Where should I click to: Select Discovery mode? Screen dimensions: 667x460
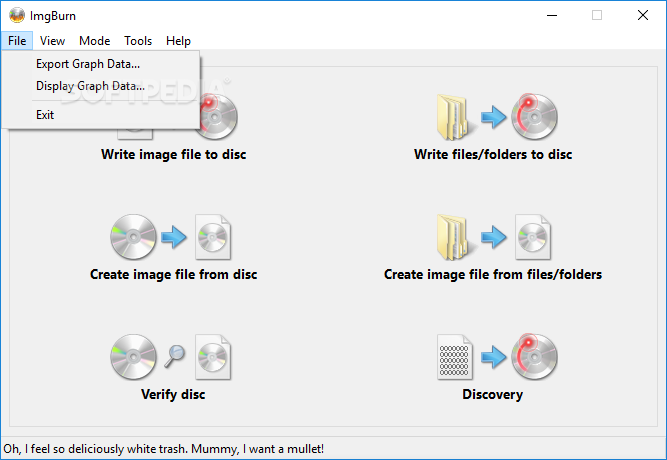(x=493, y=394)
